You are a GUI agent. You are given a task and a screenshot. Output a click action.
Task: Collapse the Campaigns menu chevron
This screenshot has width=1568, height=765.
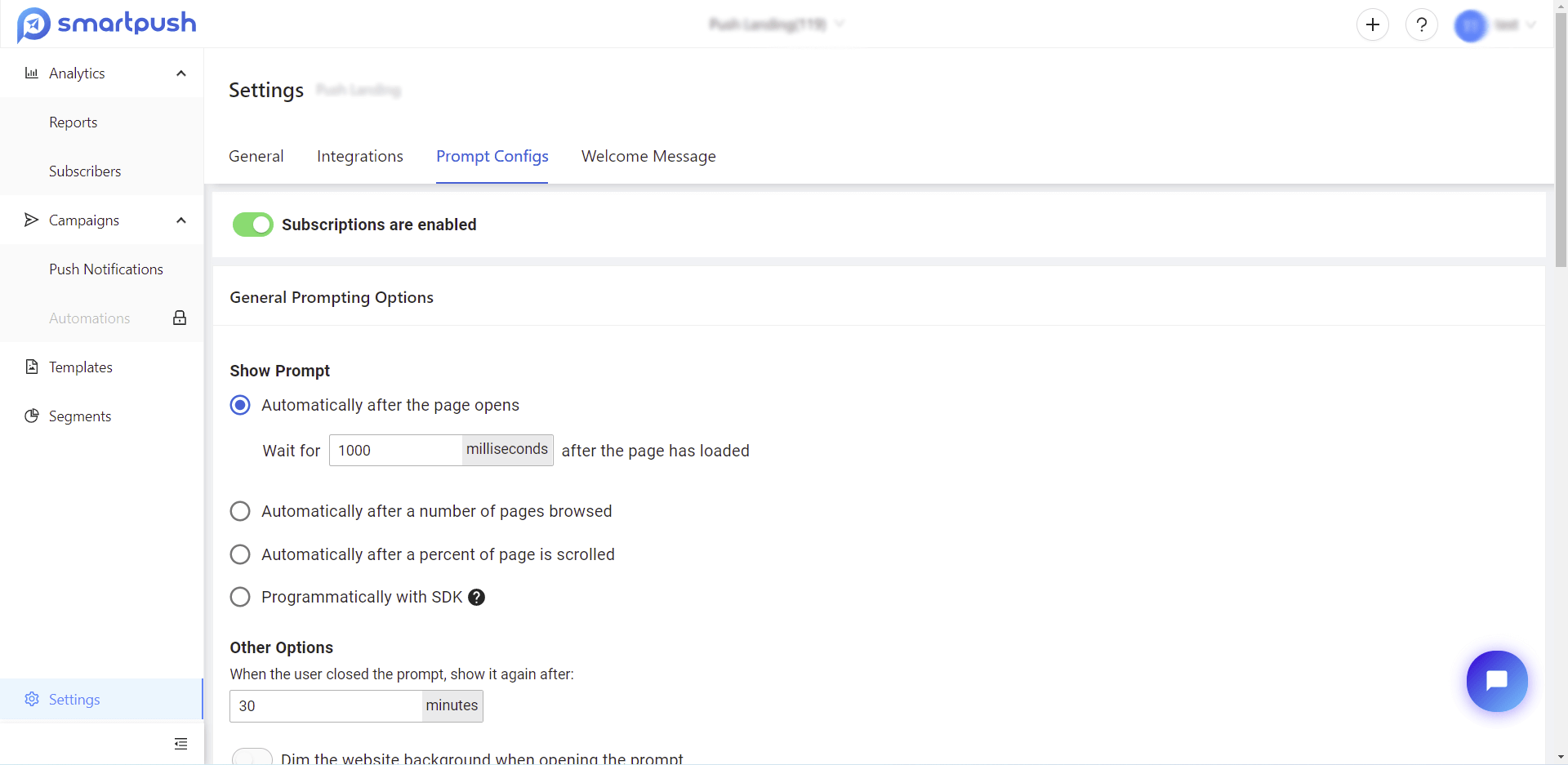pyautogui.click(x=181, y=220)
